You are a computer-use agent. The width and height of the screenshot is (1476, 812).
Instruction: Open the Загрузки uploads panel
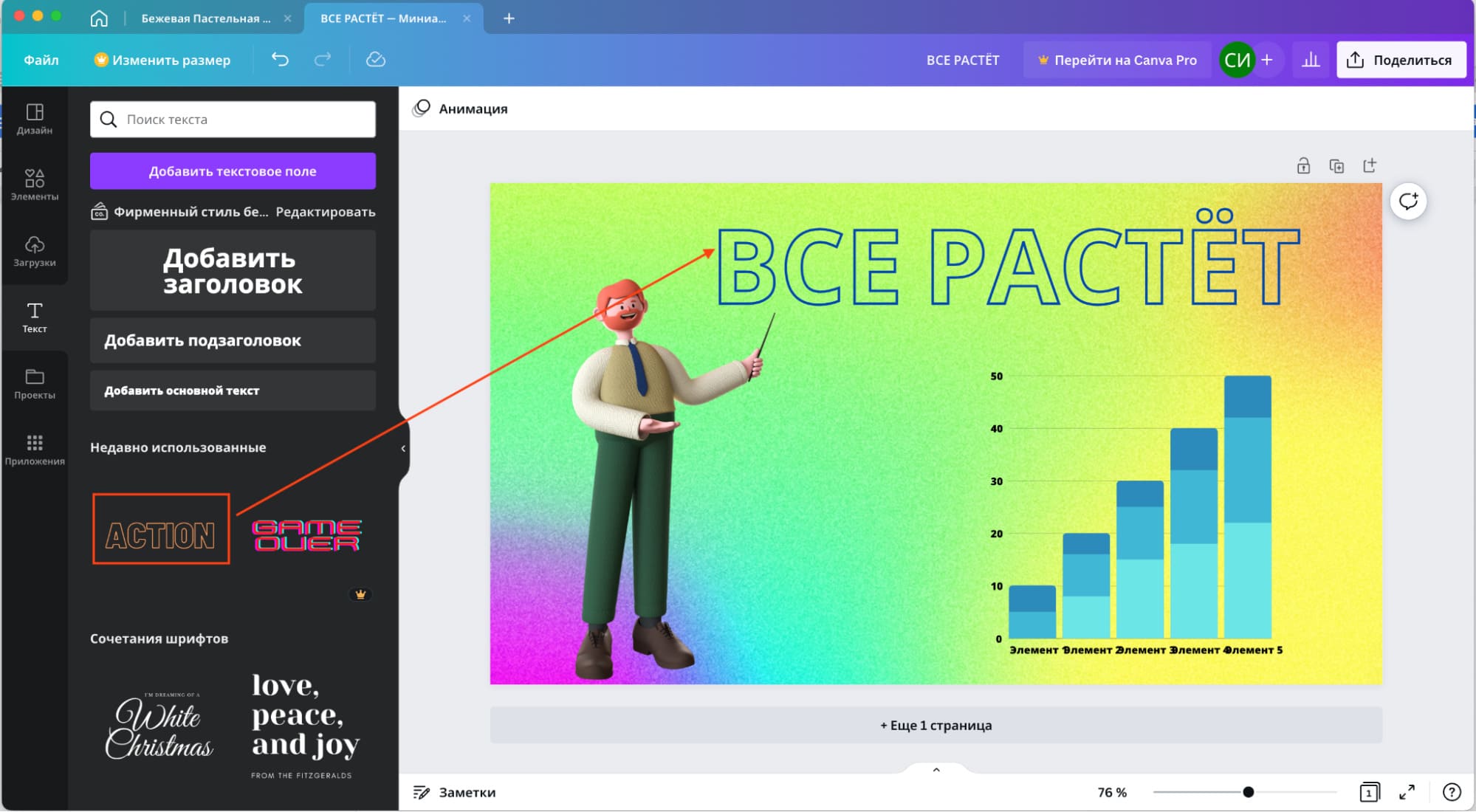35,252
